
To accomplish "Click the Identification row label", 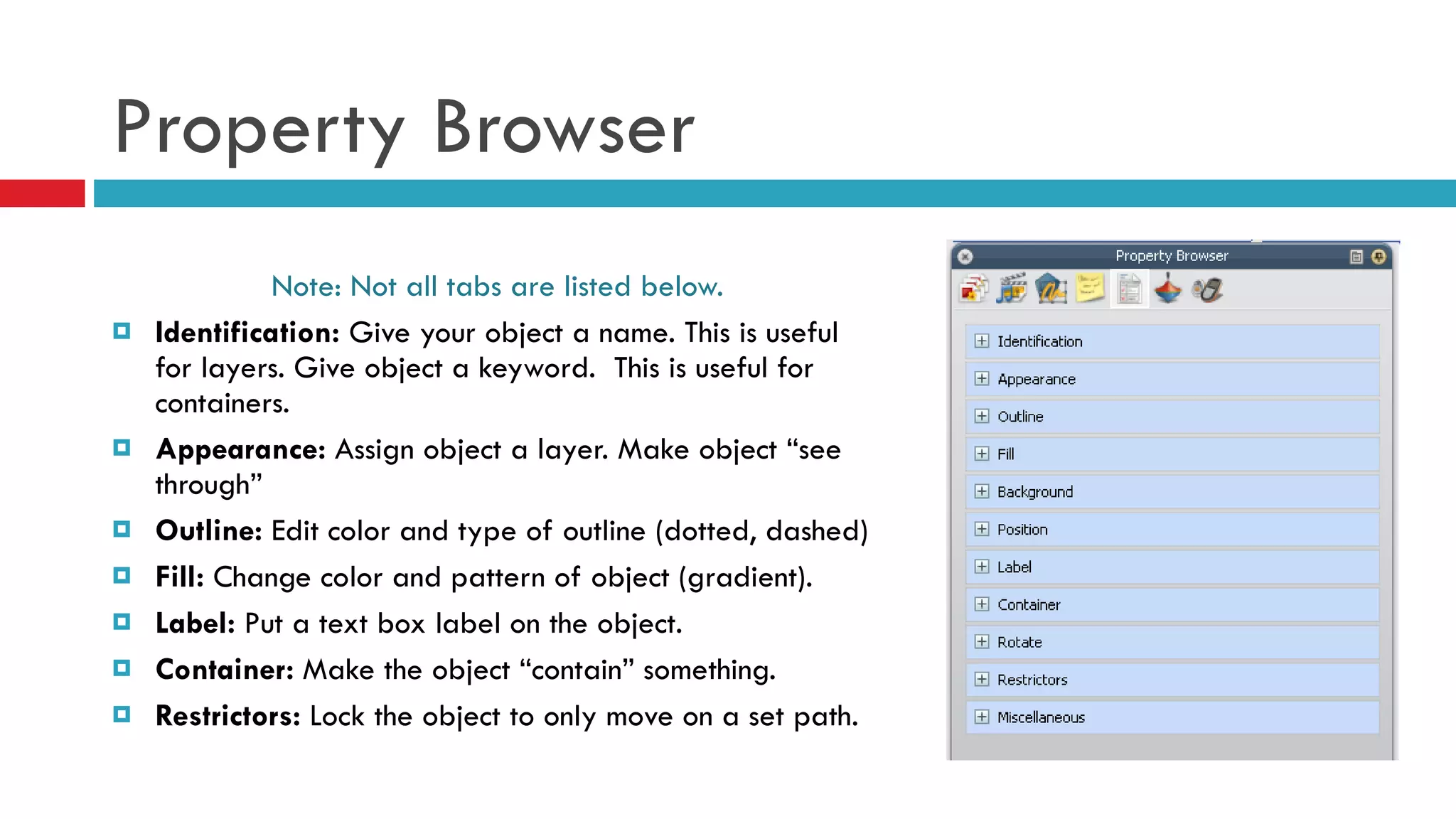I will 1039,341.
